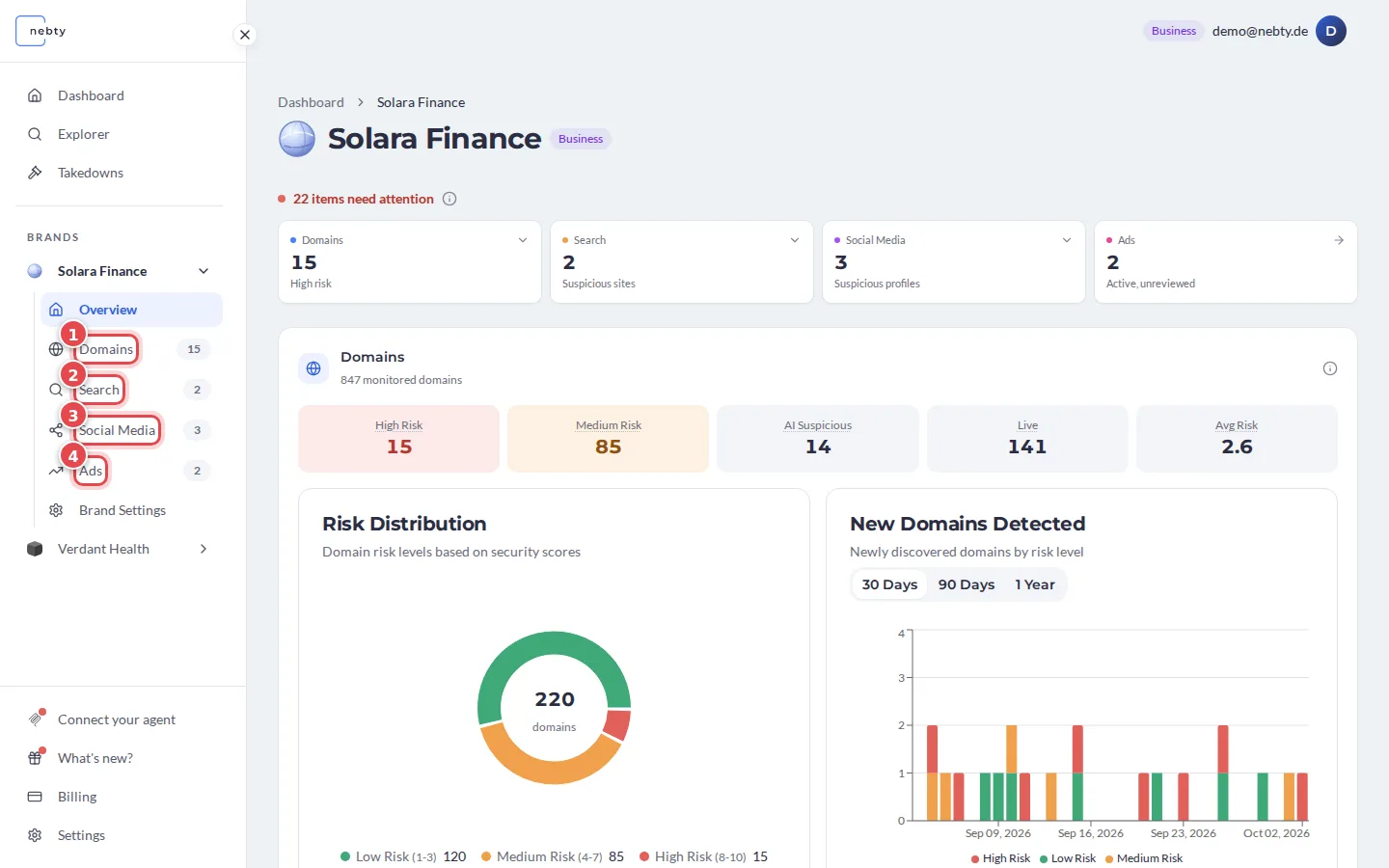Viewport: 1389px width, 868px height.
Task: Click the High Risk 15 stat card
Action: coord(399,439)
